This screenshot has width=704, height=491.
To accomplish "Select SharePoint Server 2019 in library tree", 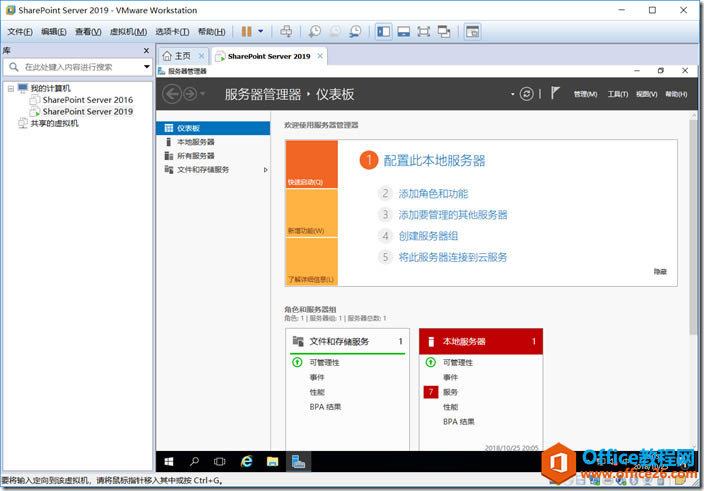I will coord(88,111).
